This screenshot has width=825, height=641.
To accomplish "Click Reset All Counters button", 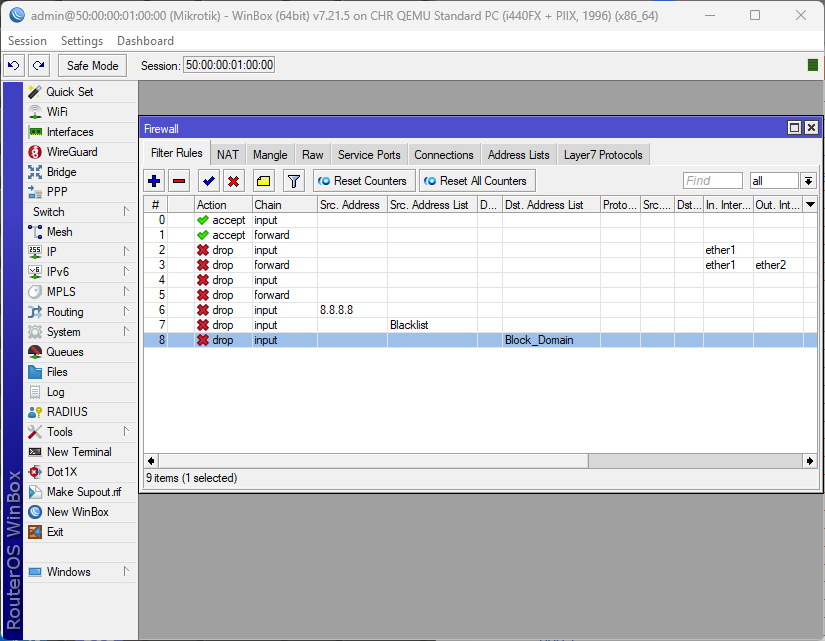I will click(x=477, y=181).
